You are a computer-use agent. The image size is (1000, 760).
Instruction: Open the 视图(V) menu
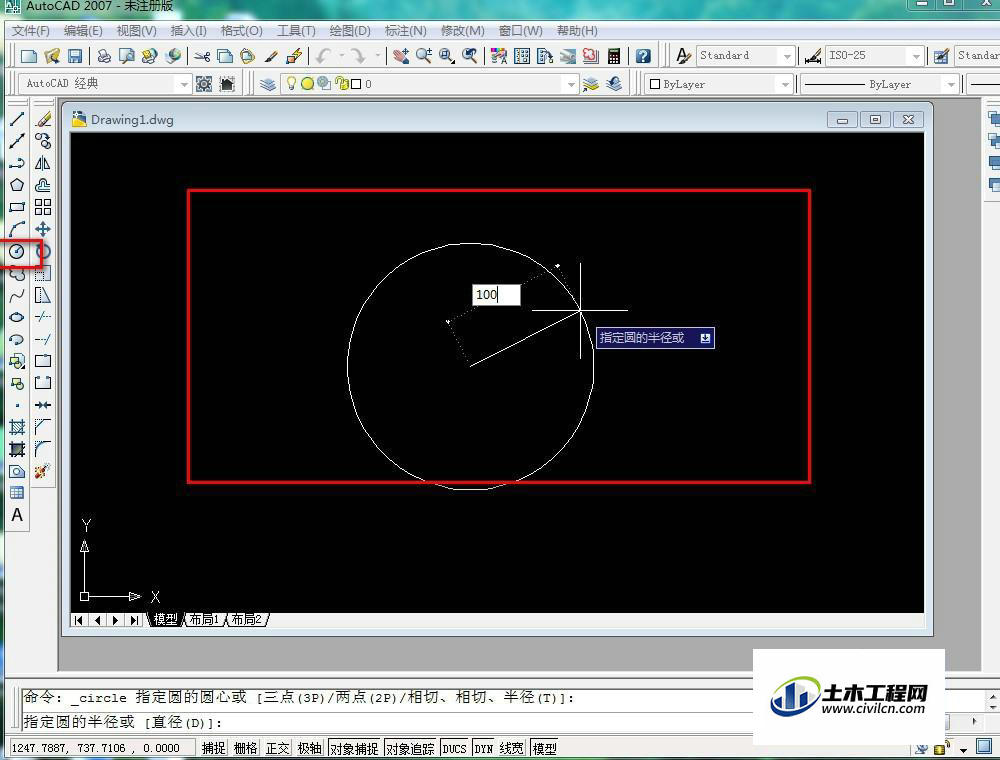[136, 31]
